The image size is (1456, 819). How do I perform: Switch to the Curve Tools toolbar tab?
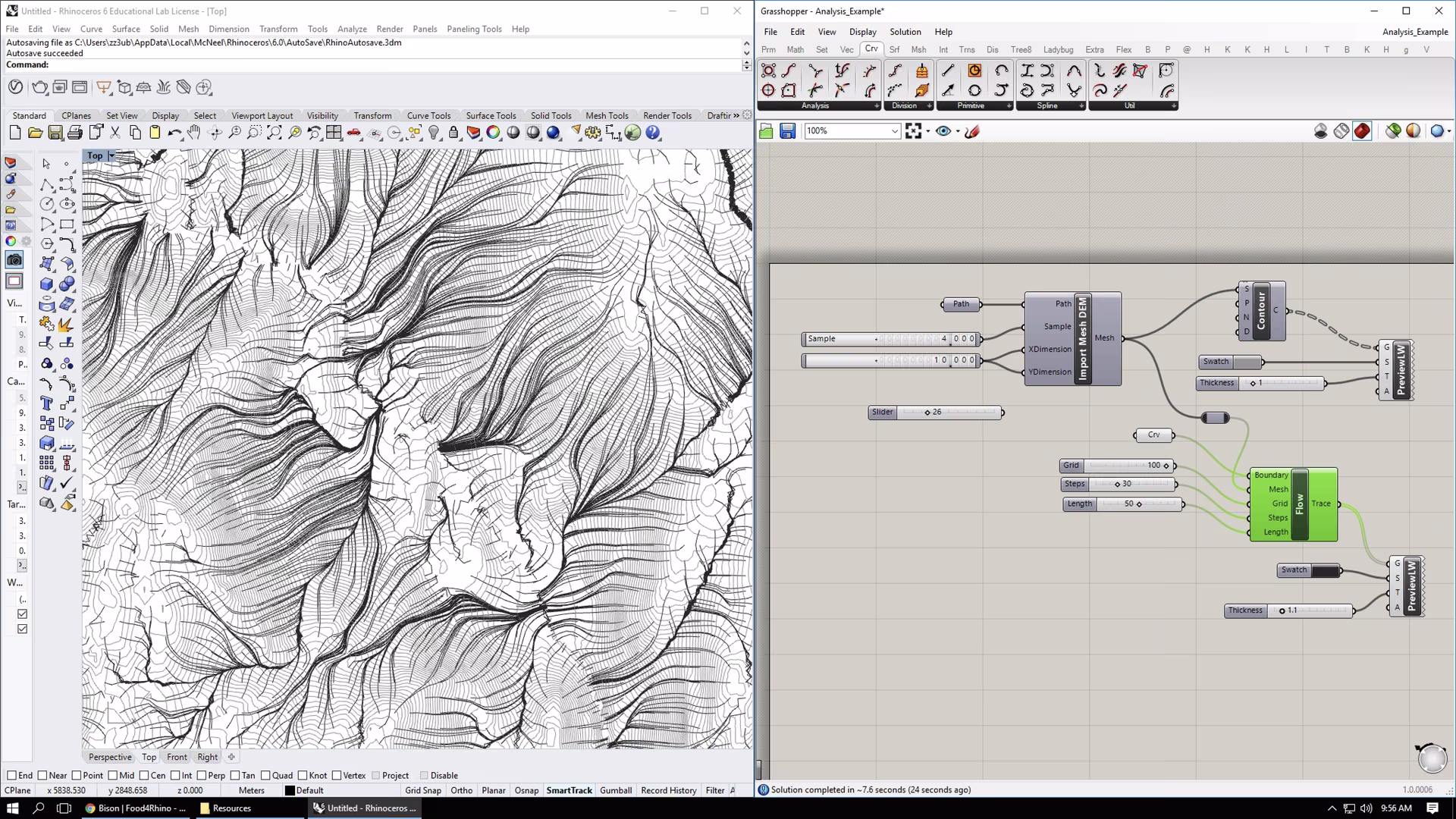[x=428, y=115]
